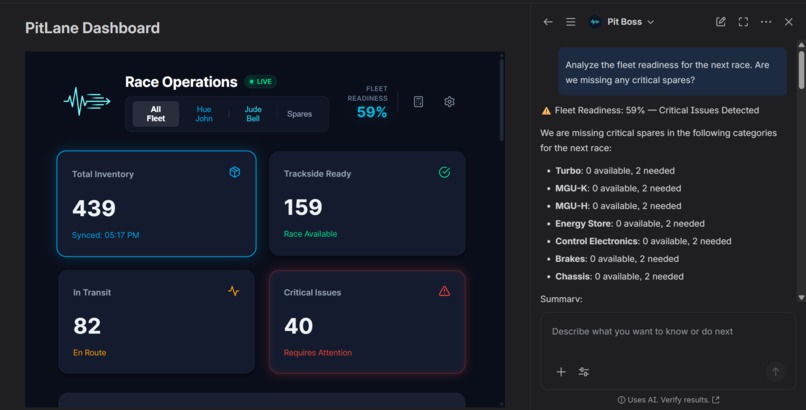Open dashboard settings gear icon
The width and height of the screenshot is (806, 410).
tap(449, 102)
